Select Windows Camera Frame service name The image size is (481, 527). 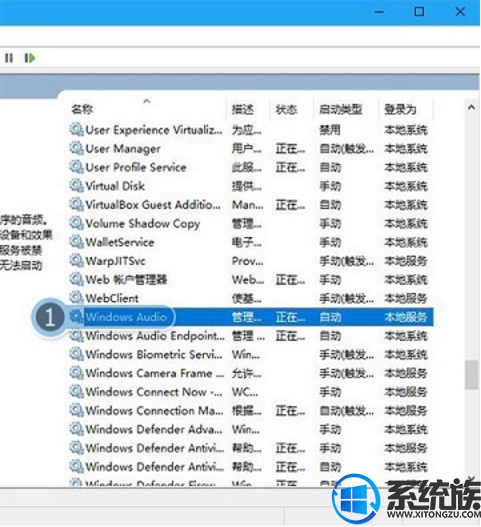click(155, 373)
